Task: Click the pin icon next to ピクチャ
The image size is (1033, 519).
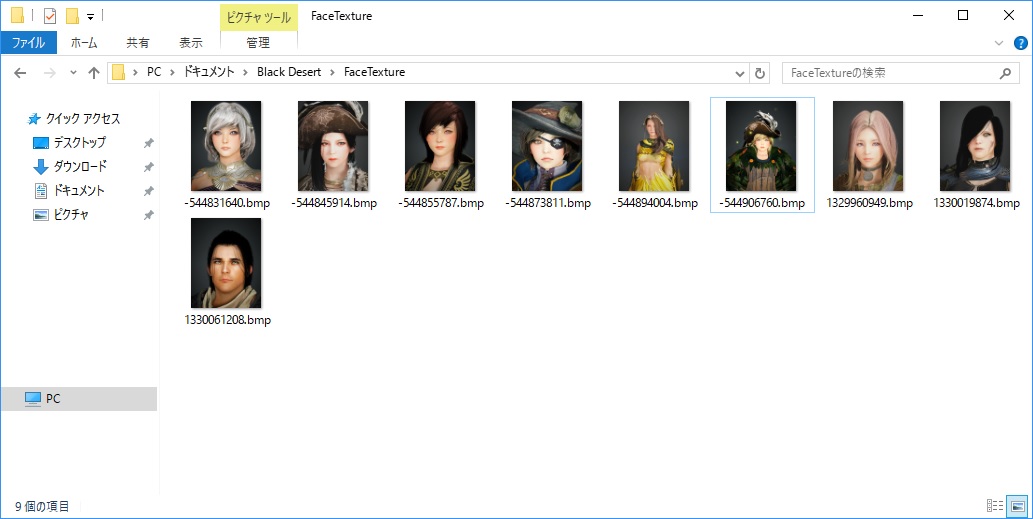Action: (148, 215)
